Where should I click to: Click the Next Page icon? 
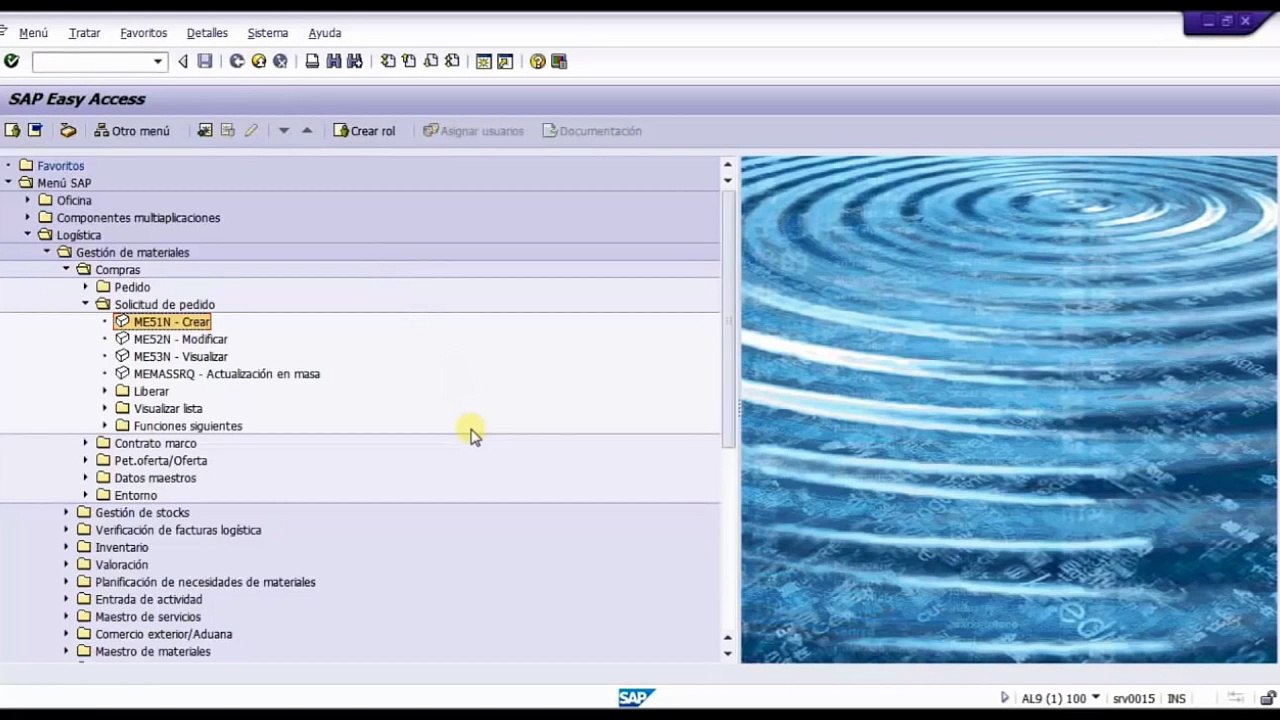(431, 61)
